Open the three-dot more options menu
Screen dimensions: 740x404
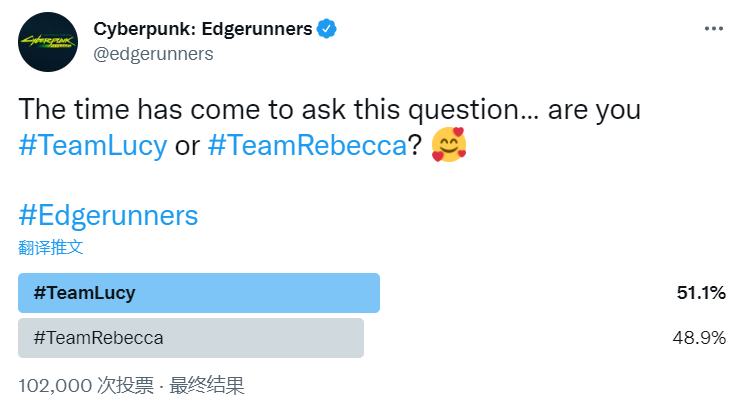[714, 29]
